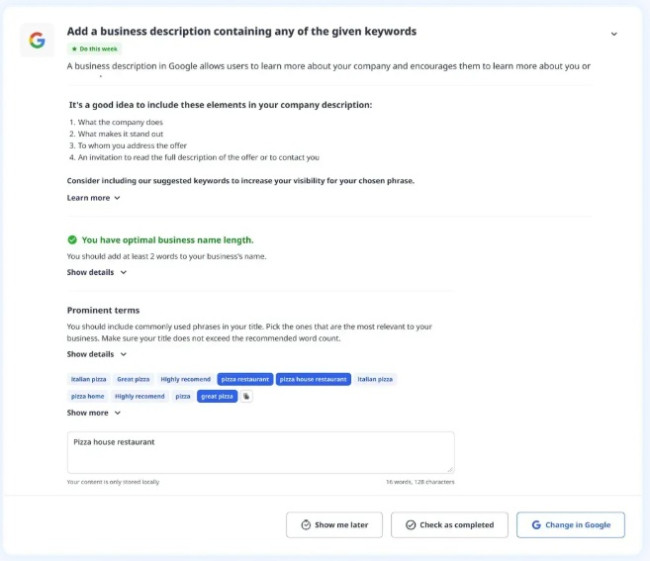650x561 pixels.
Task: Expand the "Learn more" section
Action: coord(93,198)
